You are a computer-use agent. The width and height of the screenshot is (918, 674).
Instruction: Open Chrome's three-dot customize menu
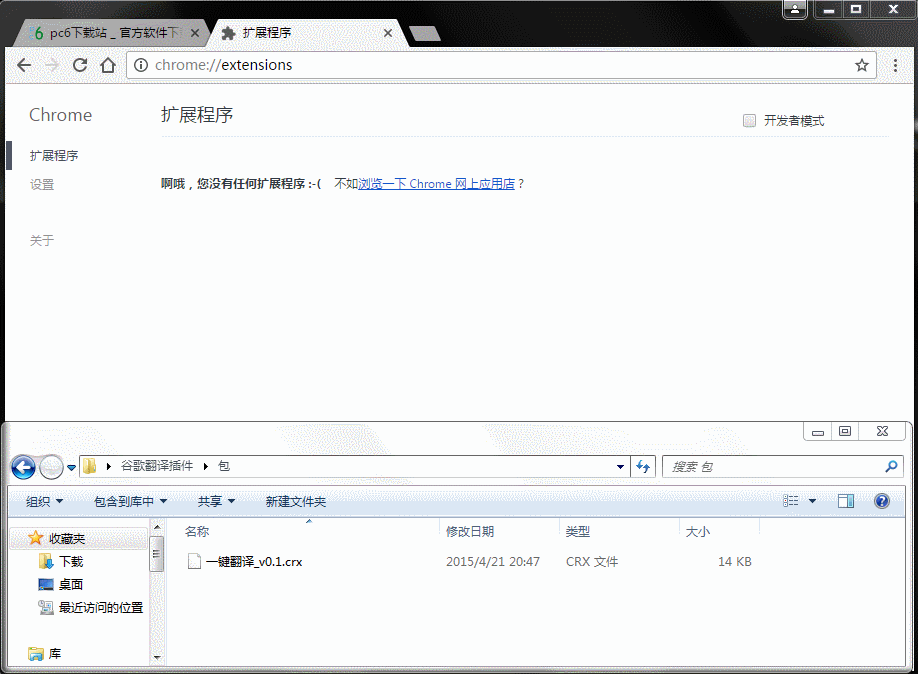(x=895, y=64)
